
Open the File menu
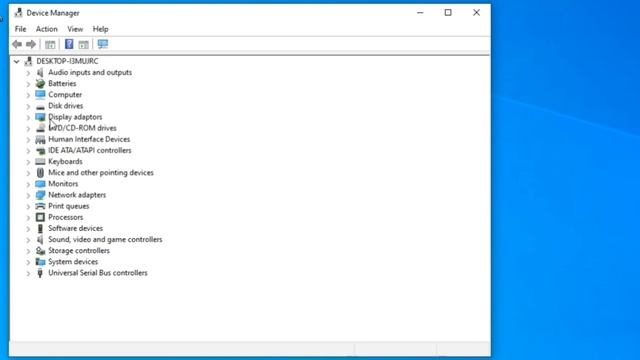click(20, 29)
